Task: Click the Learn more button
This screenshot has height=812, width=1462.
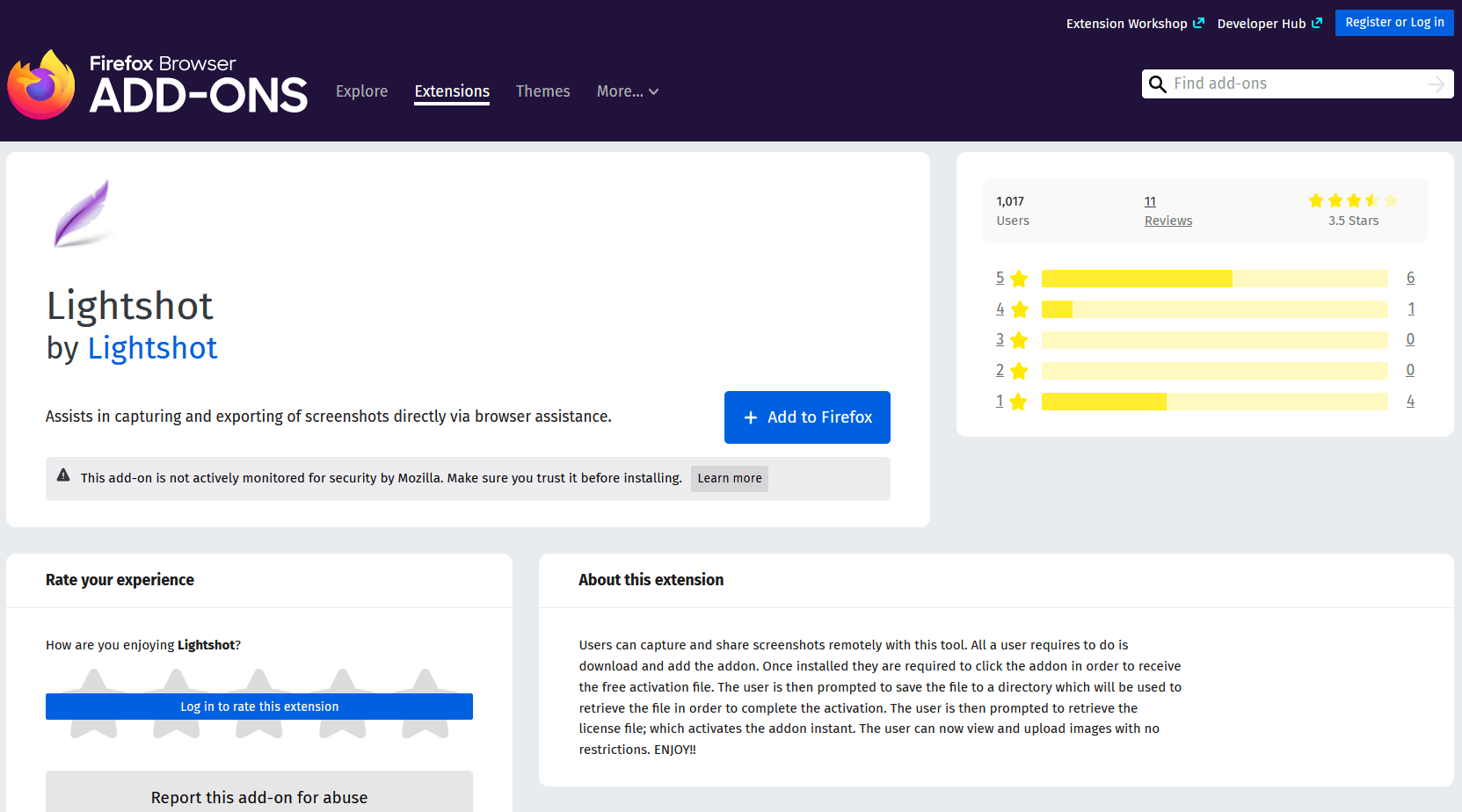Action: [729, 478]
